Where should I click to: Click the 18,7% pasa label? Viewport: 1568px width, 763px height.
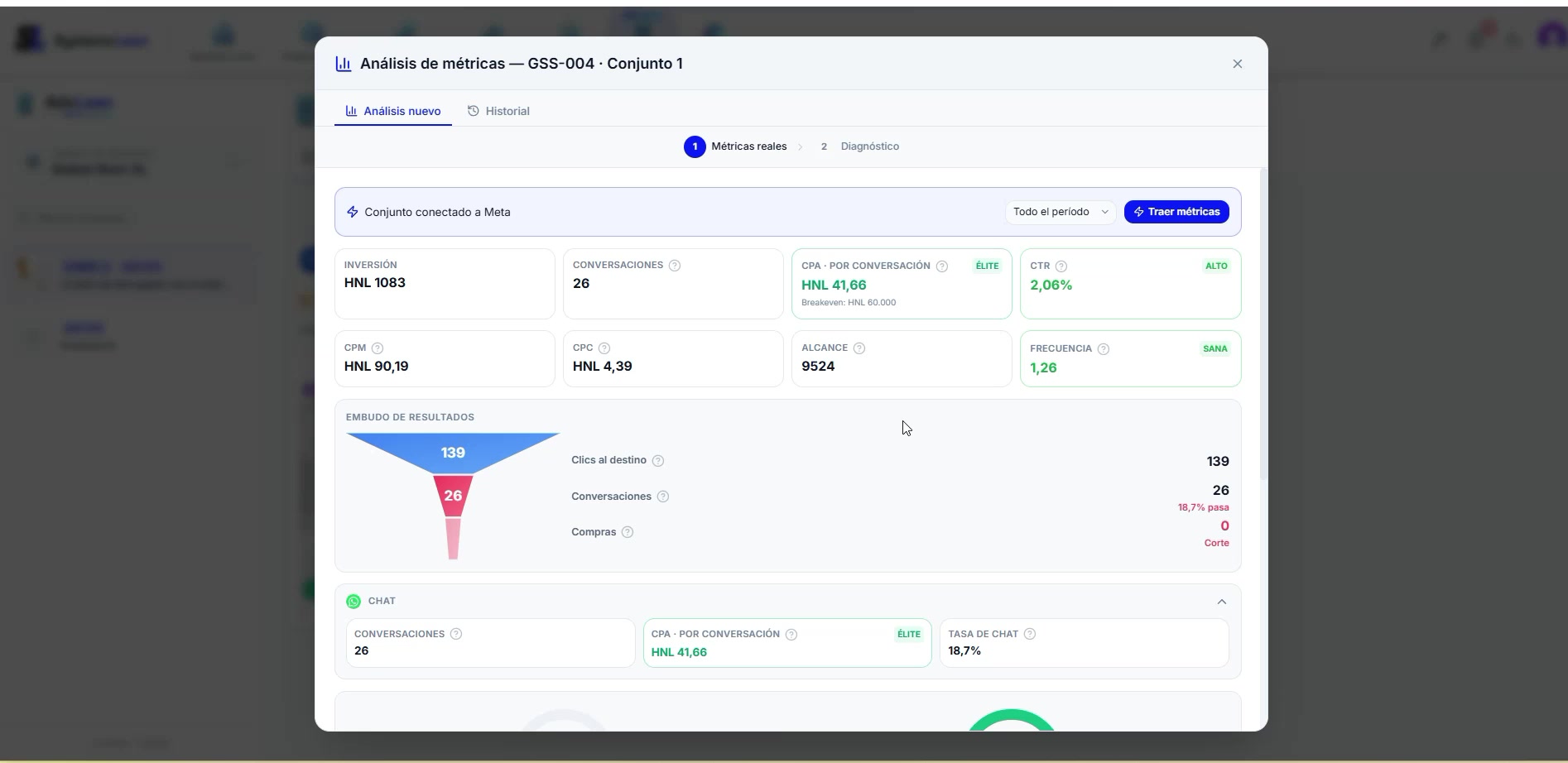point(1204,507)
